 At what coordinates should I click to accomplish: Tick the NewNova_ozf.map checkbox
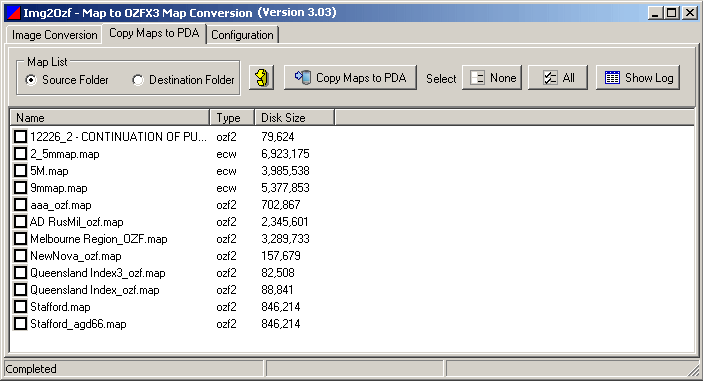tap(20, 256)
